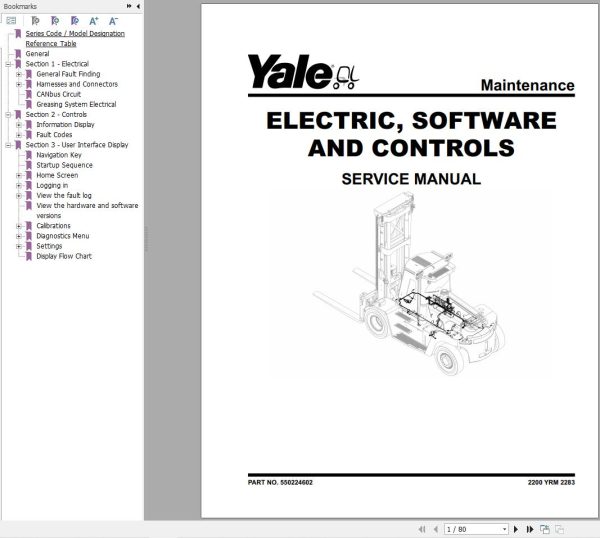
Task: Open Greasing System Electrical bookmark
Action: pos(76,104)
